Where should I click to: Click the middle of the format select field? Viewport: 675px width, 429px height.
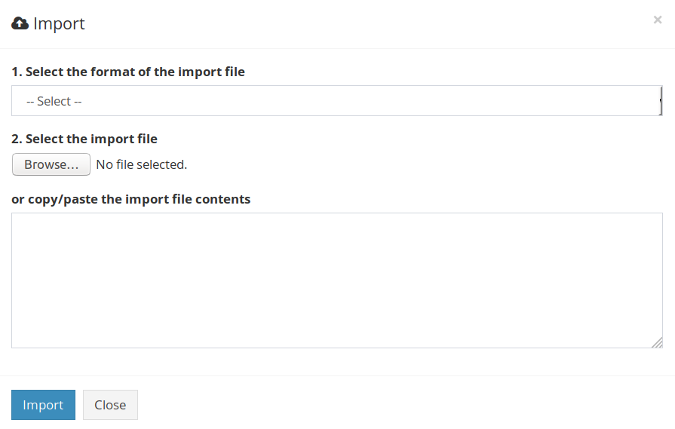click(336, 101)
